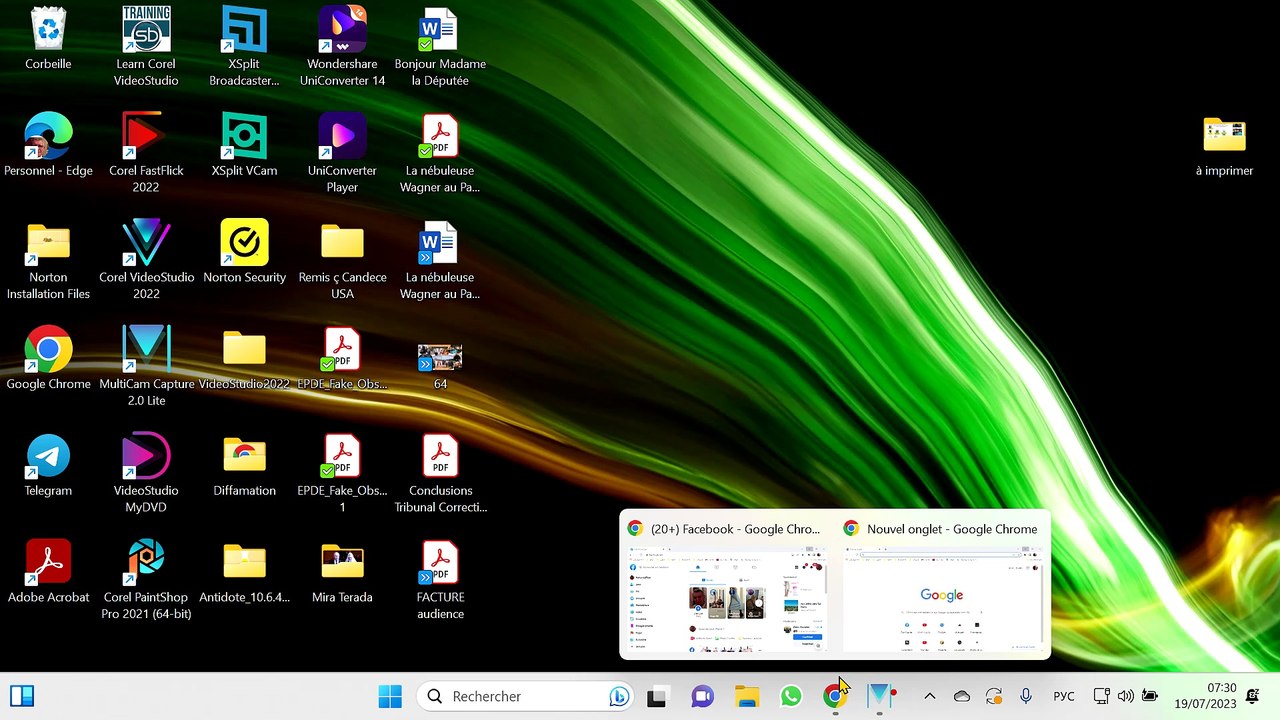The width and height of the screenshot is (1280, 720).
Task: Select the EPDE_Fake_Obs... PDF without number
Action: click(342, 359)
